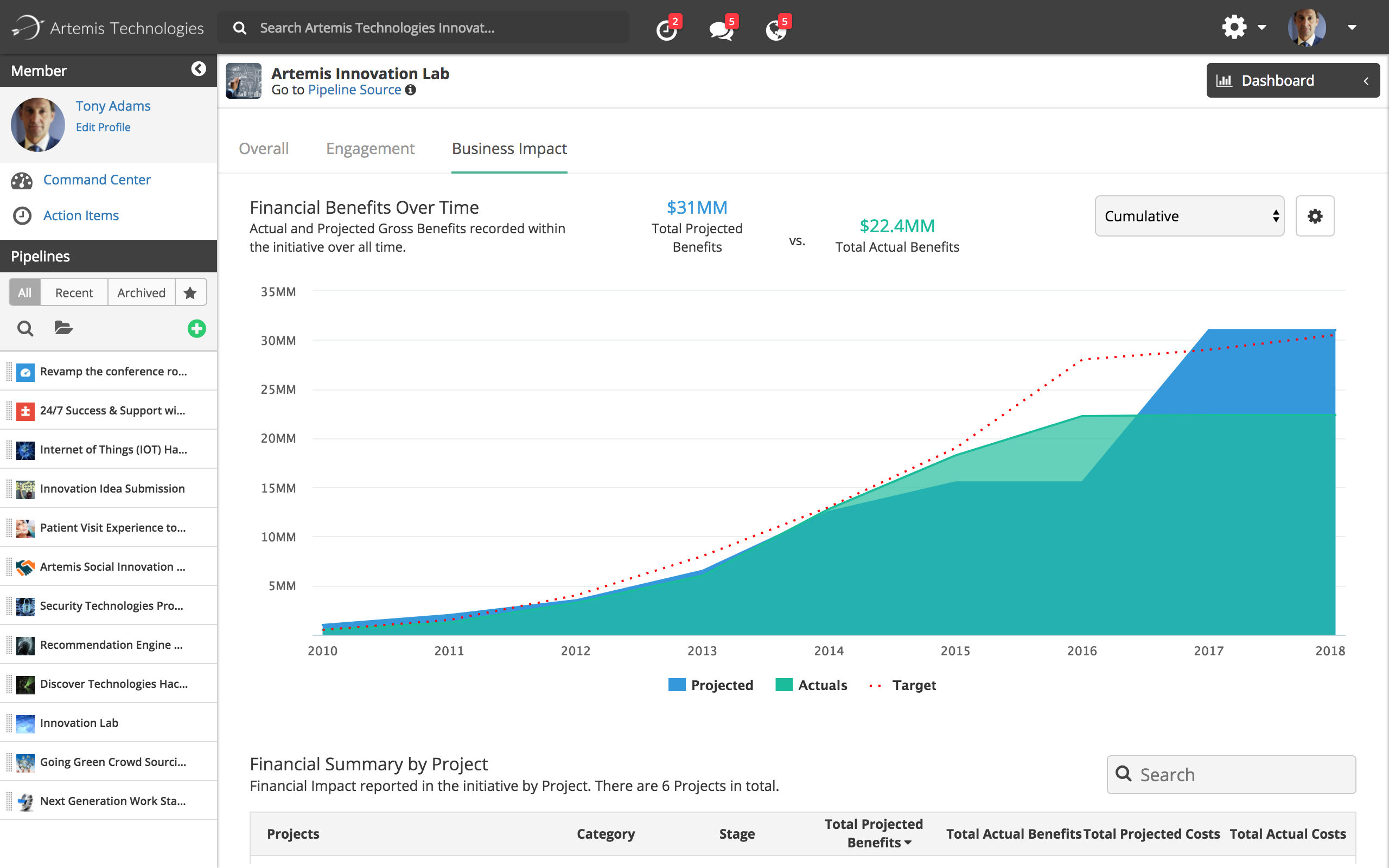Viewport: 1389px width, 868px height.
Task: Open the pipelines folder icon
Action: (63, 328)
